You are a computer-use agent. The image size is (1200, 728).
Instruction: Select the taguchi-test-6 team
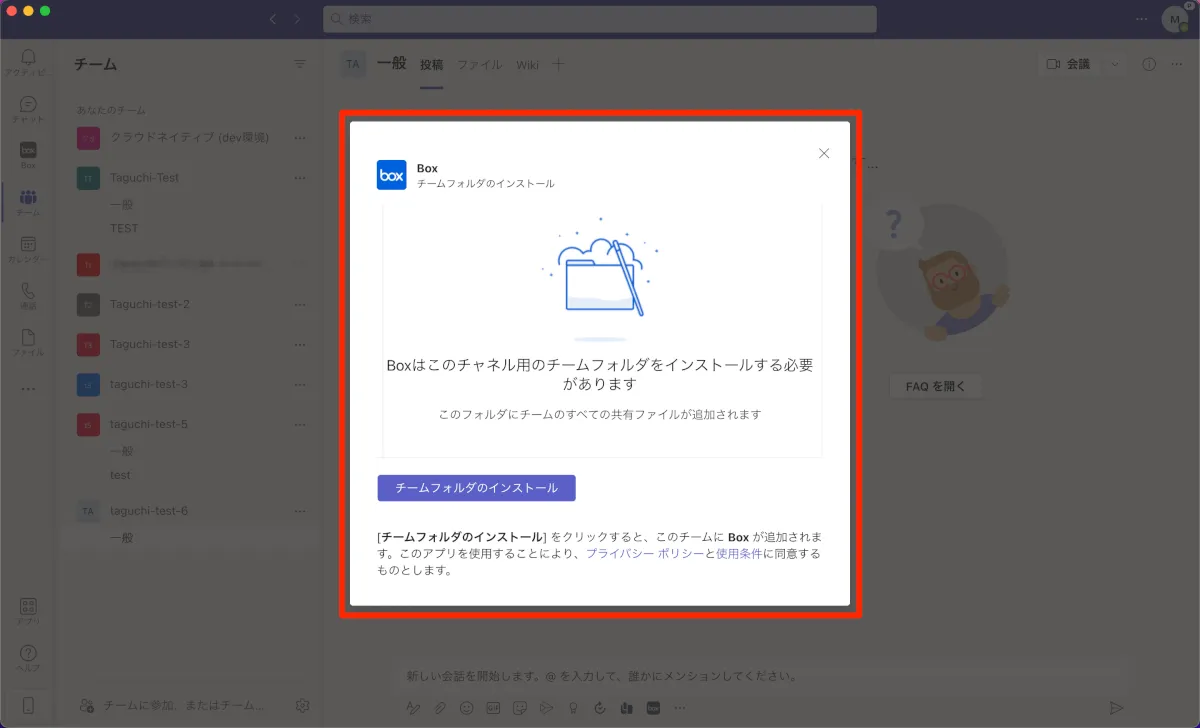[x=149, y=511]
